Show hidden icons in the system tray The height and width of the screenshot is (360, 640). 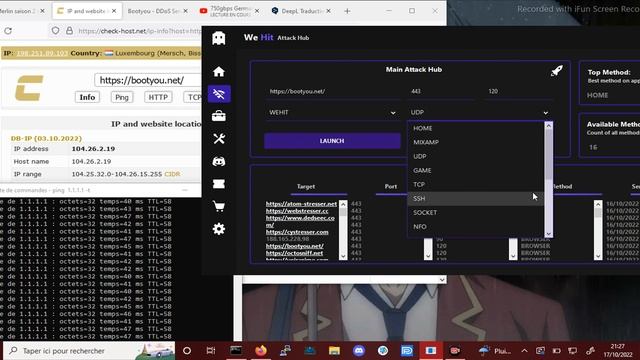[524, 351]
